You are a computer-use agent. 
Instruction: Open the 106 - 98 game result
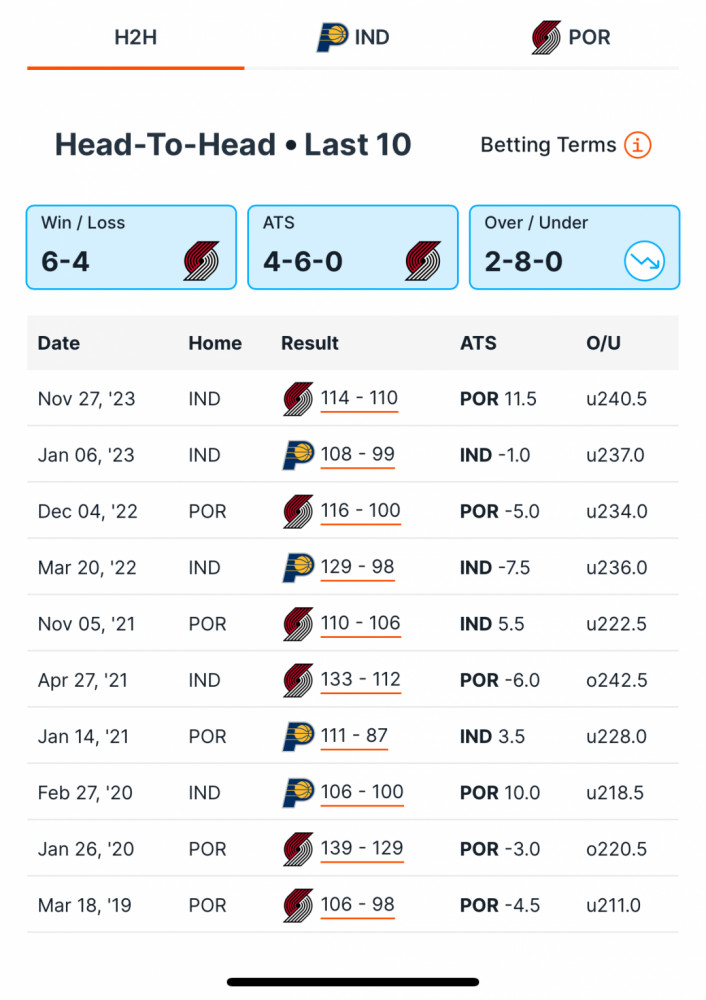[x=357, y=905]
